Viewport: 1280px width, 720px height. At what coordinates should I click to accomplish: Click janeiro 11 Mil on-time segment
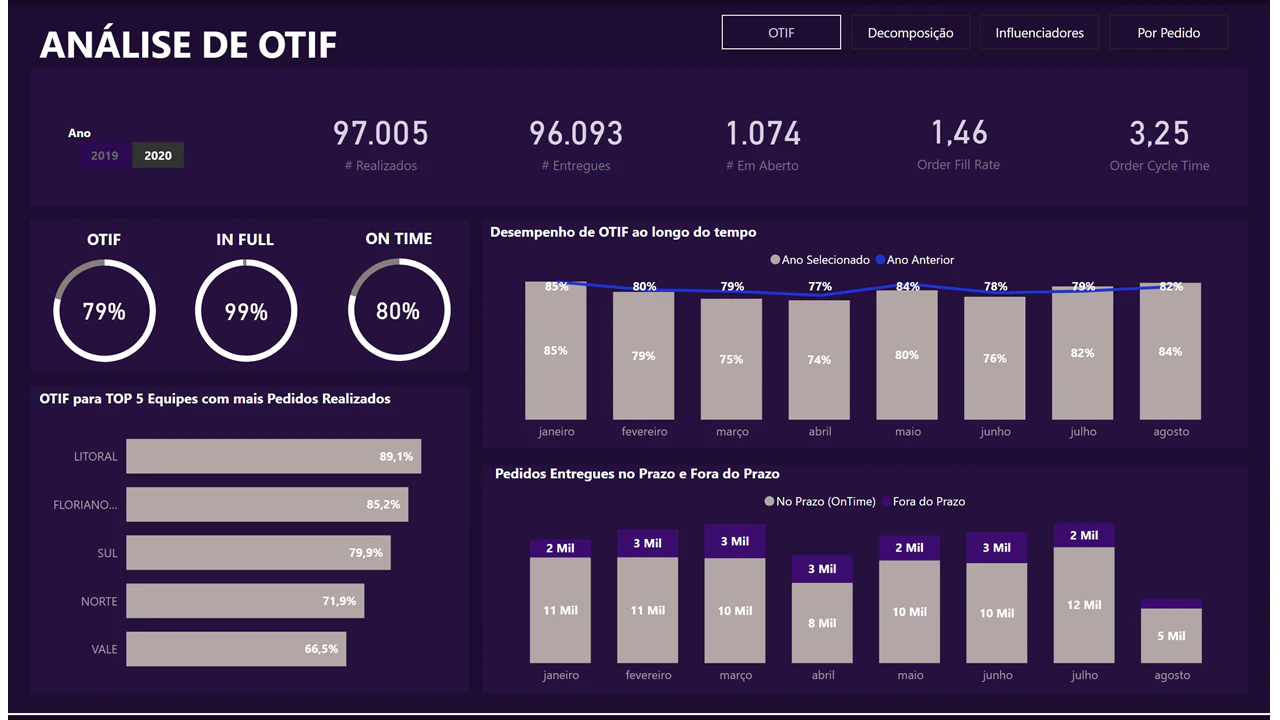pyautogui.click(x=561, y=610)
